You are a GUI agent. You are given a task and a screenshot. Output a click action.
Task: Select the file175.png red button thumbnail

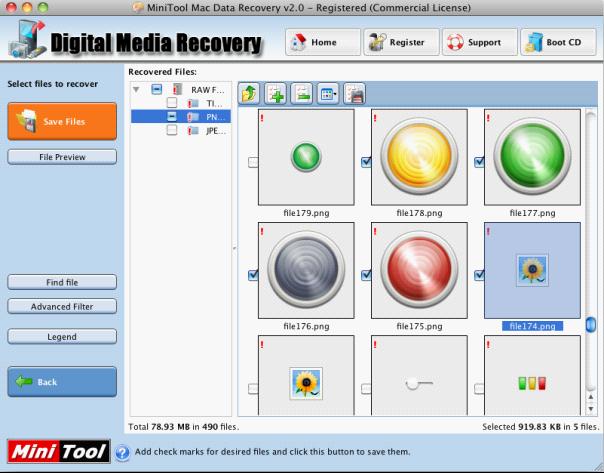[x=419, y=270]
